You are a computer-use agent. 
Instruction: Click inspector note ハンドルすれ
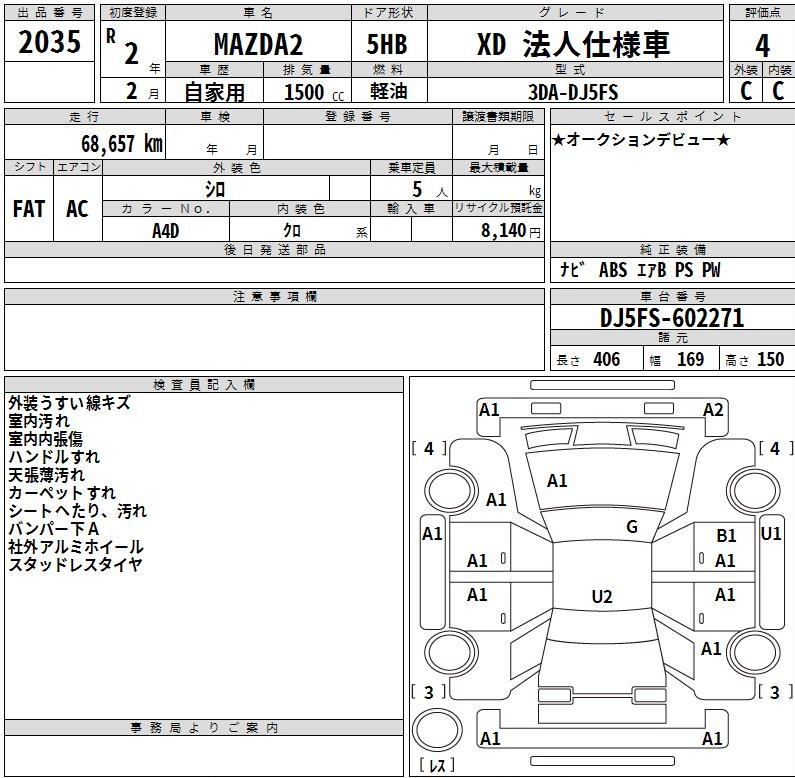coord(54,457)
